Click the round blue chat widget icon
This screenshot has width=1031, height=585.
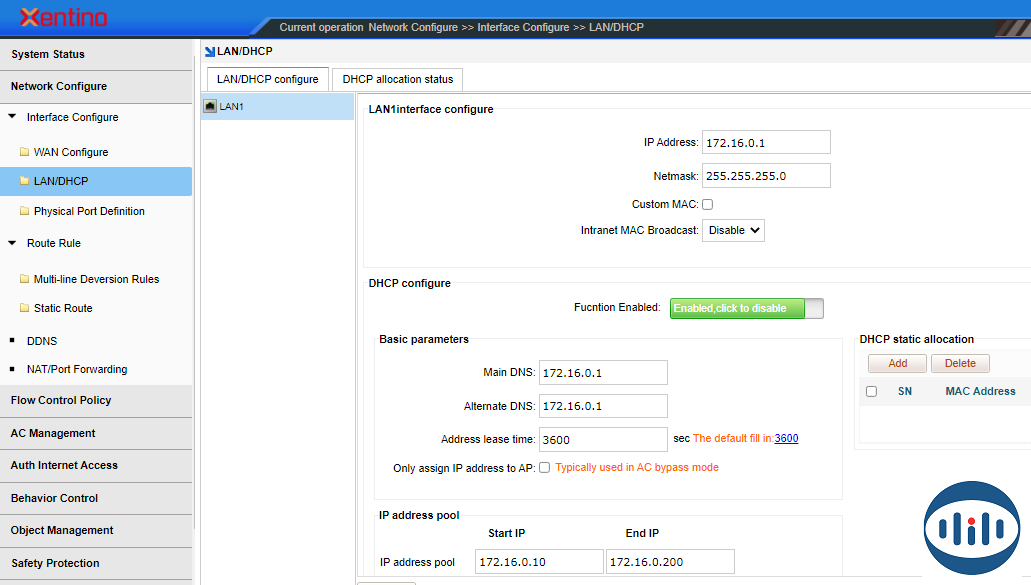(971, 528)
